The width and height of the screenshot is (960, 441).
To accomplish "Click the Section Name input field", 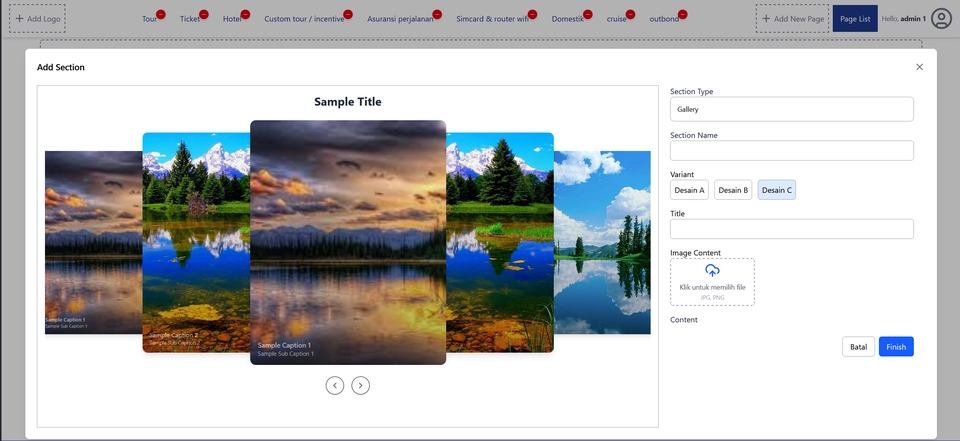I will pos(791,151).
